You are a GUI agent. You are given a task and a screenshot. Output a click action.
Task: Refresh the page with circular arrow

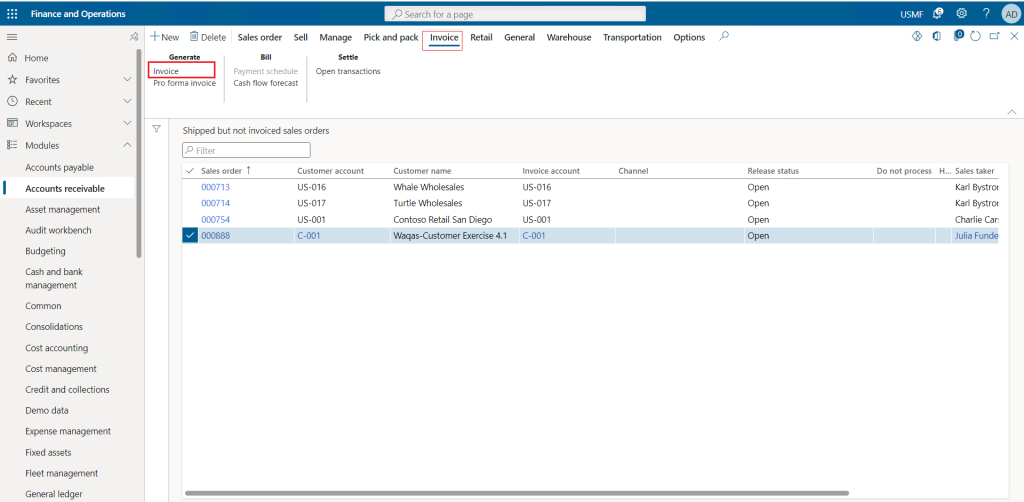point(976,37)
